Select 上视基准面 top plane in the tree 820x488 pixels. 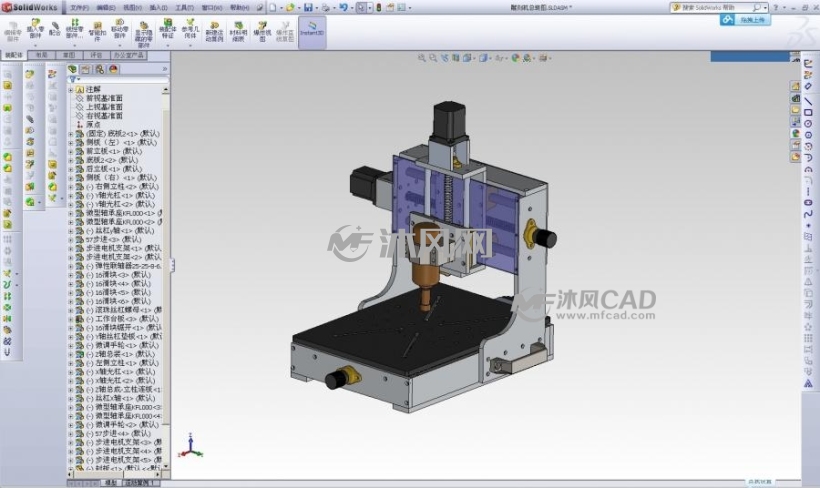point(104,107)
